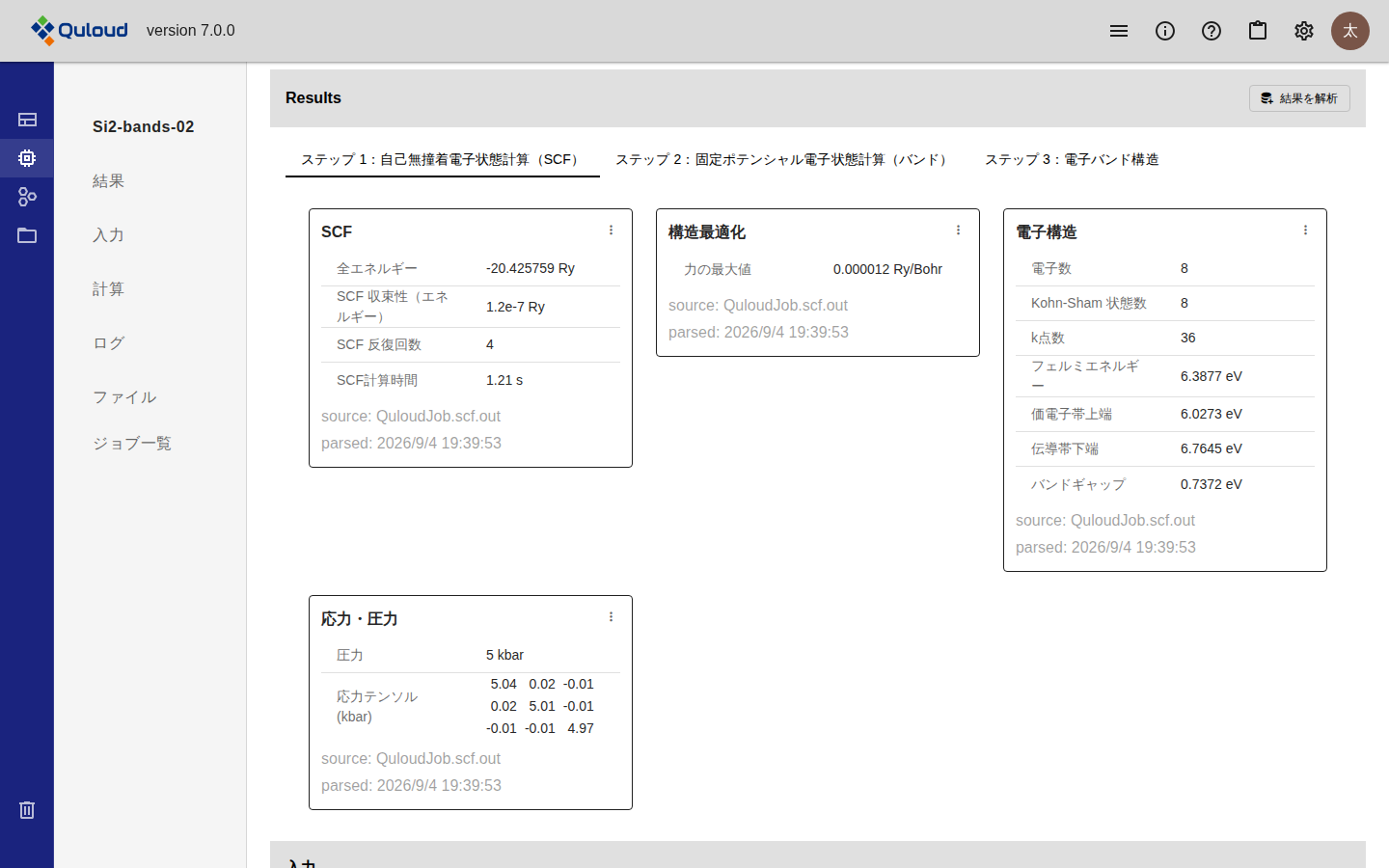Select the folder sidebar icon
This screenshot has height=868, width=1389.
coord(27,235)
